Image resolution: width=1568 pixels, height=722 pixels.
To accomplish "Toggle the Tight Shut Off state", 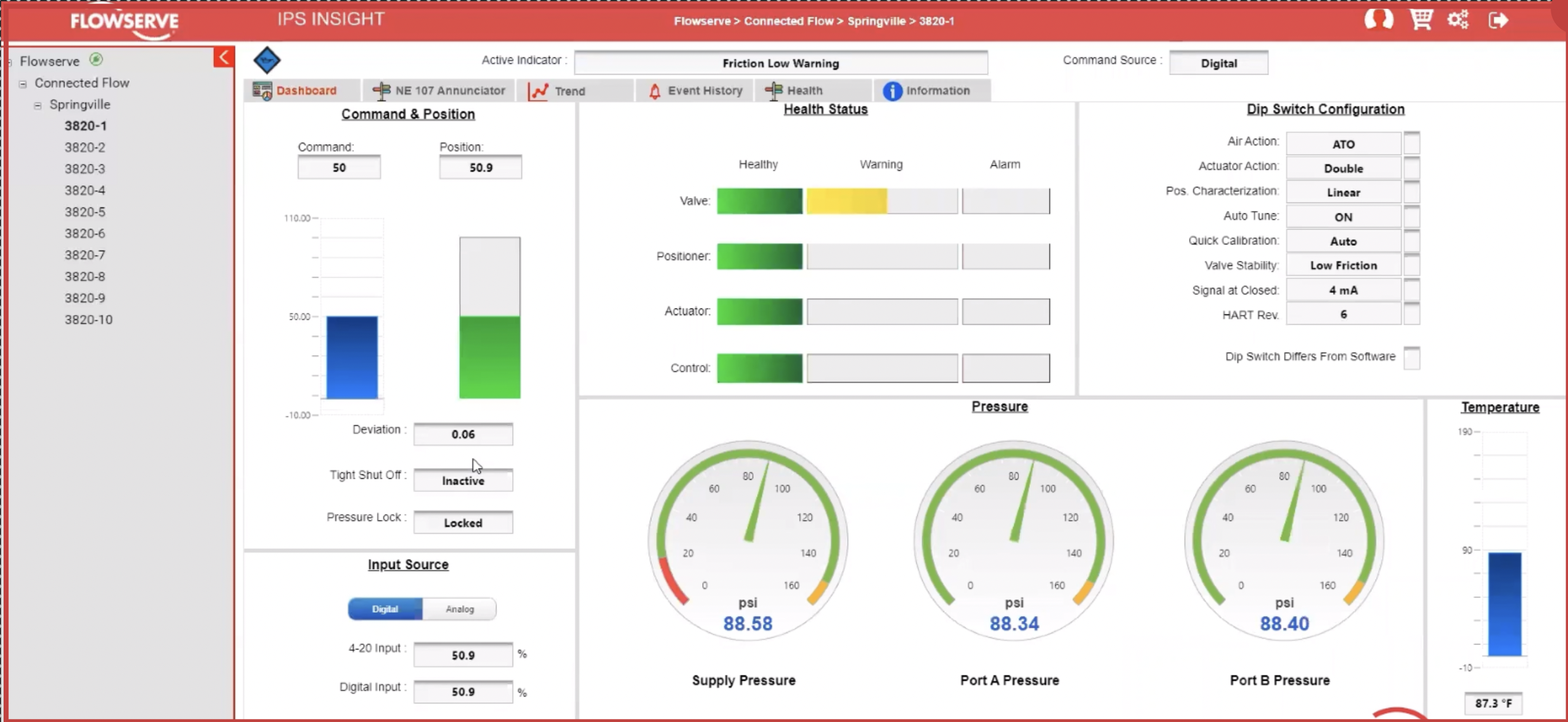I will coord(463,480).
